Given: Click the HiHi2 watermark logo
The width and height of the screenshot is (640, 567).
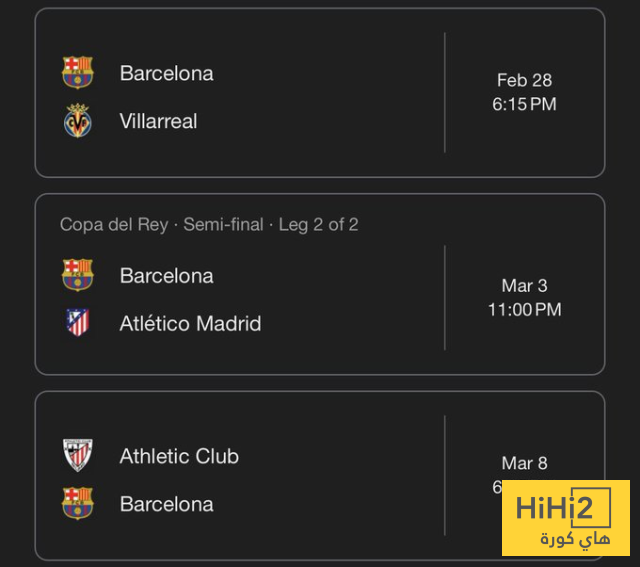Looking at the screenshot, I should pyautogui.click(x=564, y=507).
